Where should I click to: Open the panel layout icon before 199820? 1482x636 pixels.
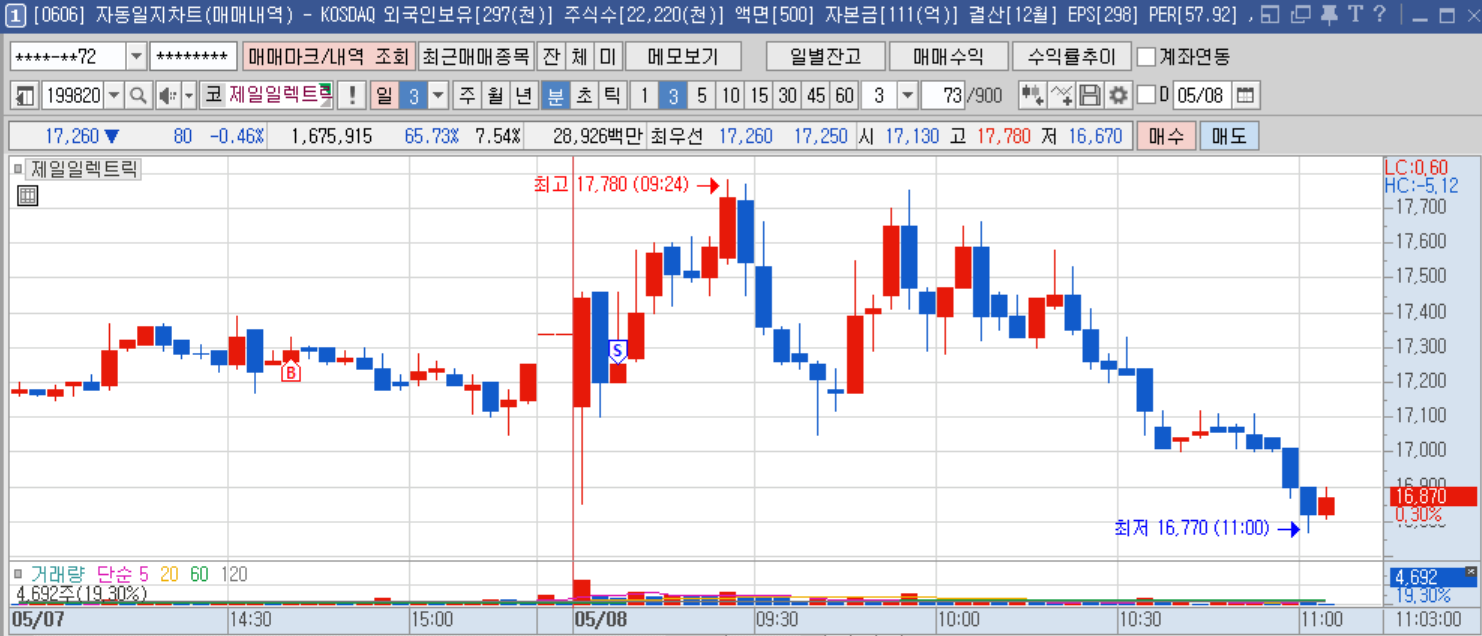click(x=25, y=96)
